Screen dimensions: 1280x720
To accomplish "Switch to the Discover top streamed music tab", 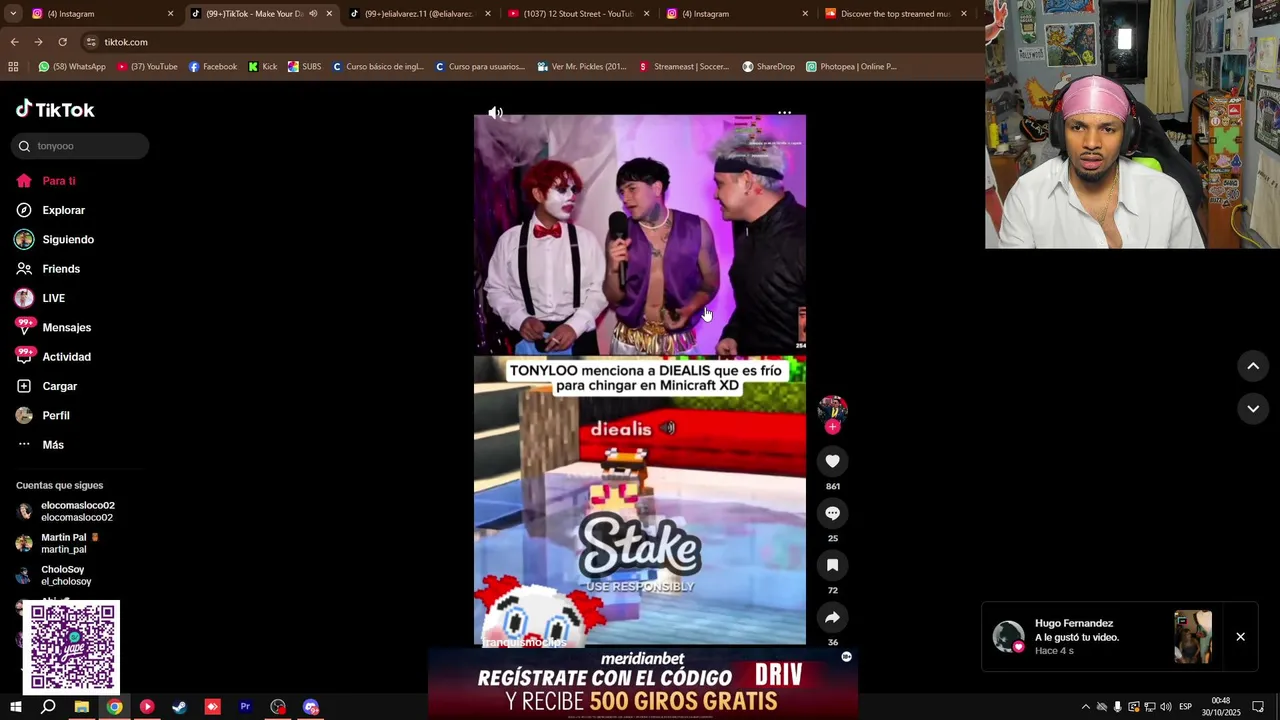I will tap(895, 14).
